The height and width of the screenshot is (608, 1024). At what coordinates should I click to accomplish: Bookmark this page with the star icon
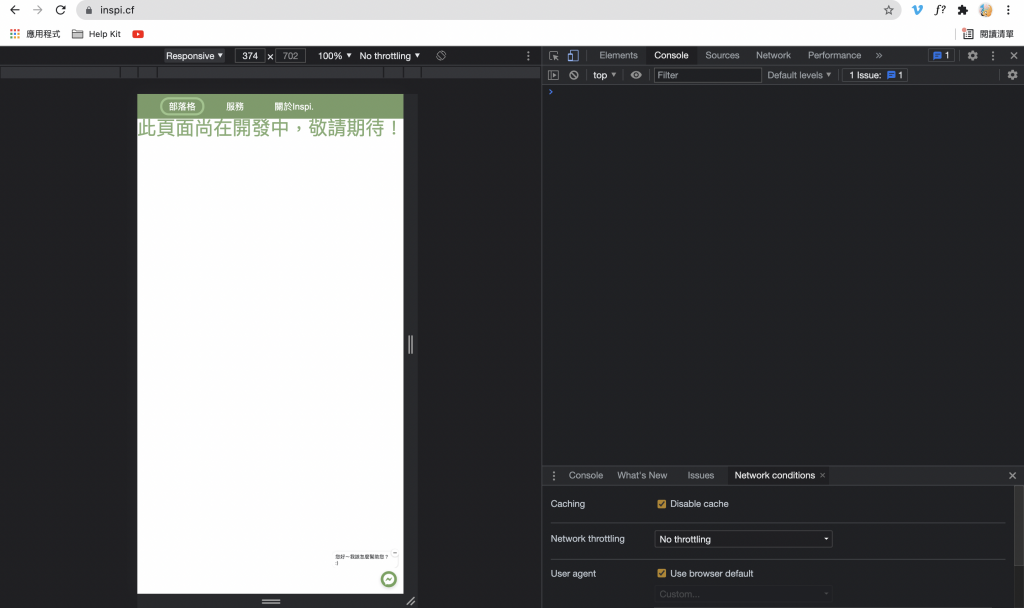click(x=888, y=10)
